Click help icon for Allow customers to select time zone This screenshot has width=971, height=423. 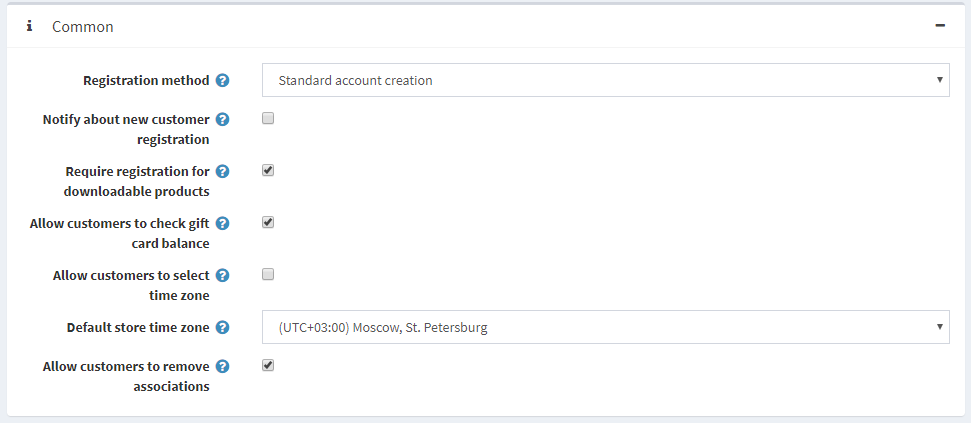222,275
